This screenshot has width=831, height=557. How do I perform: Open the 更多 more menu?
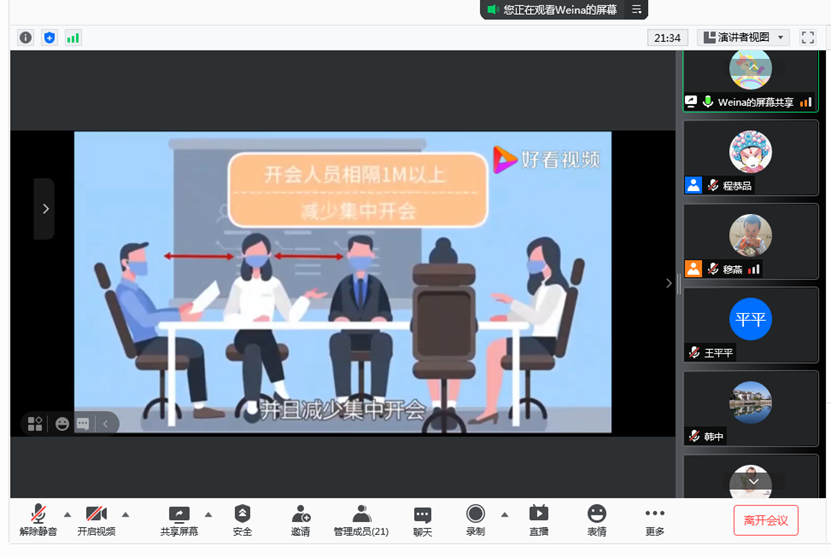(654, 520)
